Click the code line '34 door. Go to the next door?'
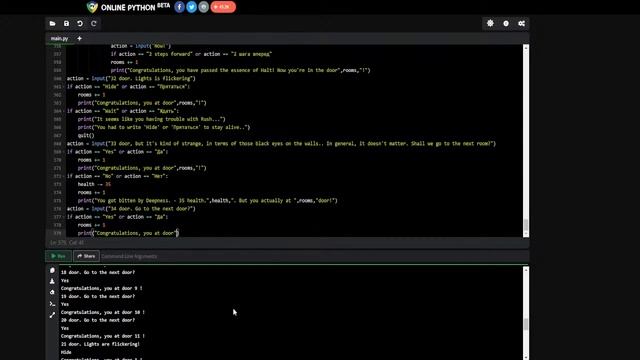Screen dimensions: 640x360 [x=131, y=209]
